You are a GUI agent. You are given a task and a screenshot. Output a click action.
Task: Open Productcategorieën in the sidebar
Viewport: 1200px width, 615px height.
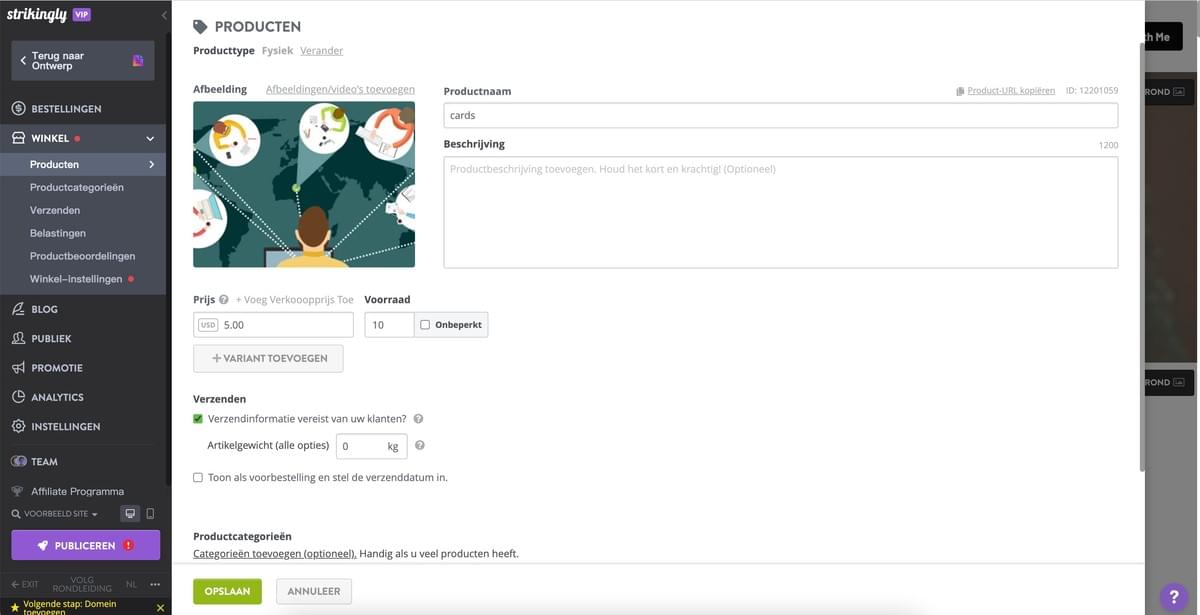pos(77,187)
